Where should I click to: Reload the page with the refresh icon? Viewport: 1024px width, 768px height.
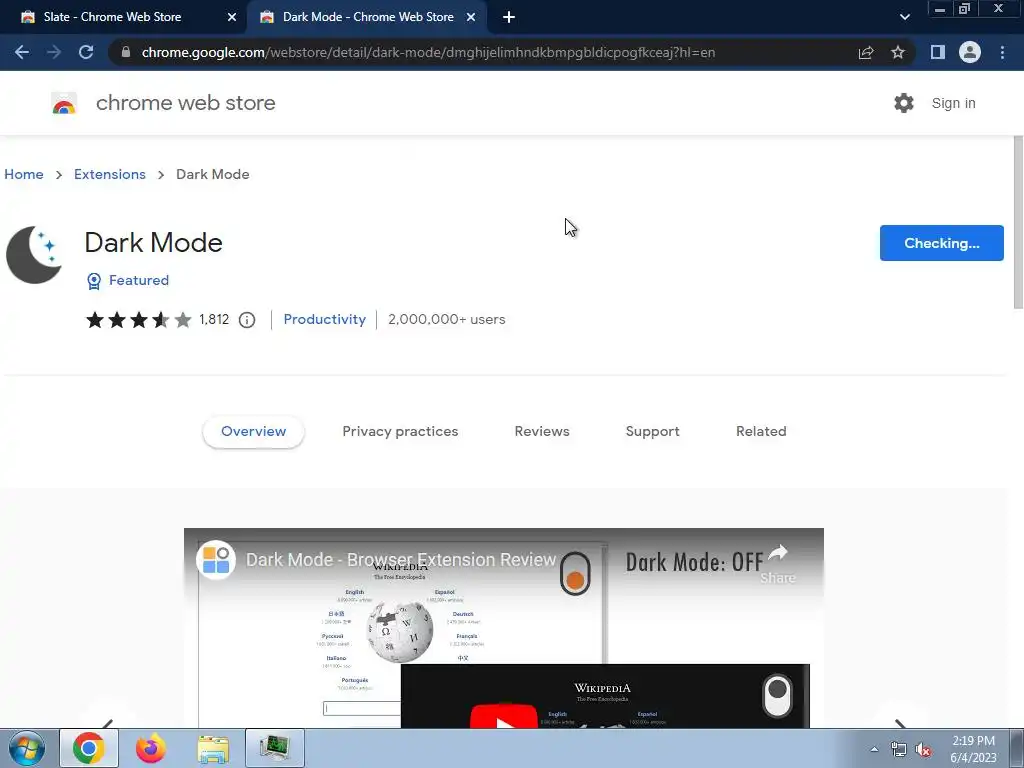click(x=86, y=52)
